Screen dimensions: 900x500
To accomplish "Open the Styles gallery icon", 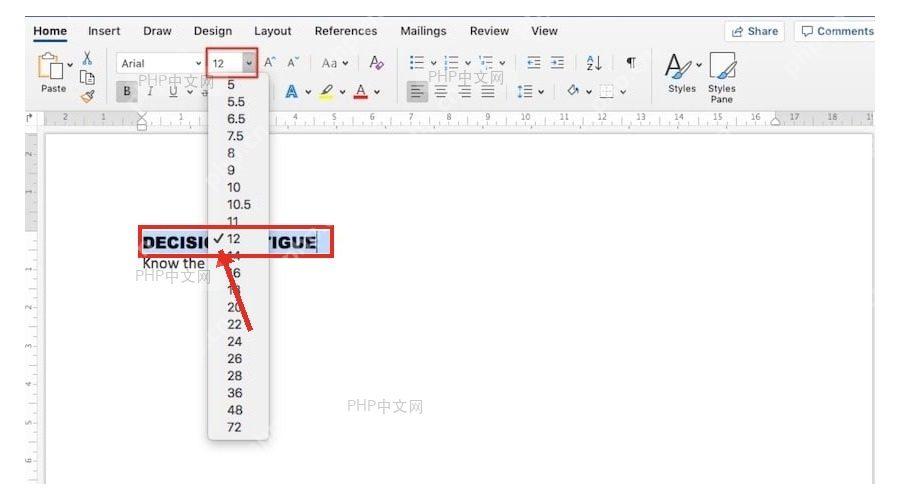I will coord(678,67).
